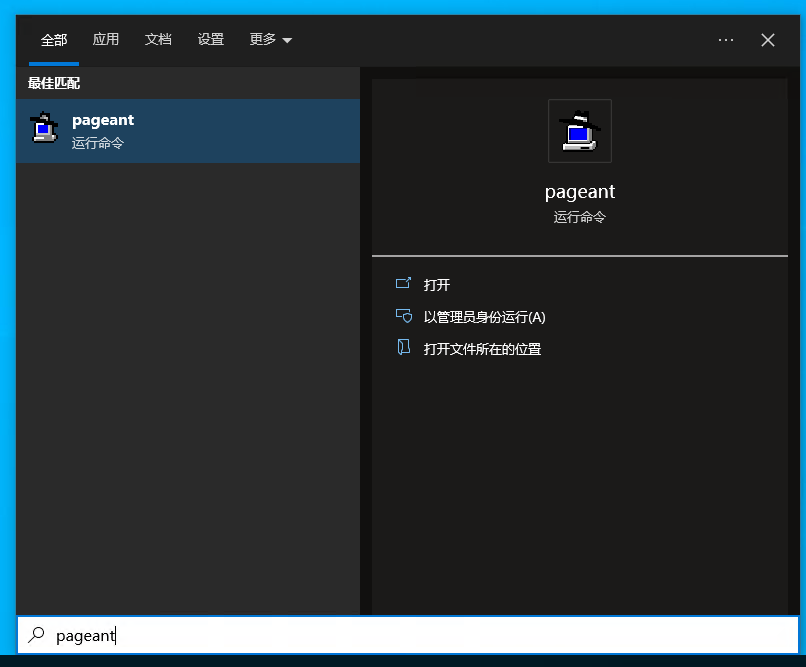Select the pageant best match result
This screenshot has width=806, height=667.
(188, 131)
